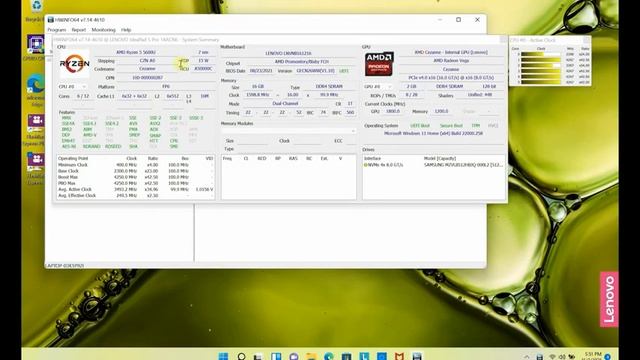Click the AMD-V feature label
The image size is (640, 360).
(89, 135)
